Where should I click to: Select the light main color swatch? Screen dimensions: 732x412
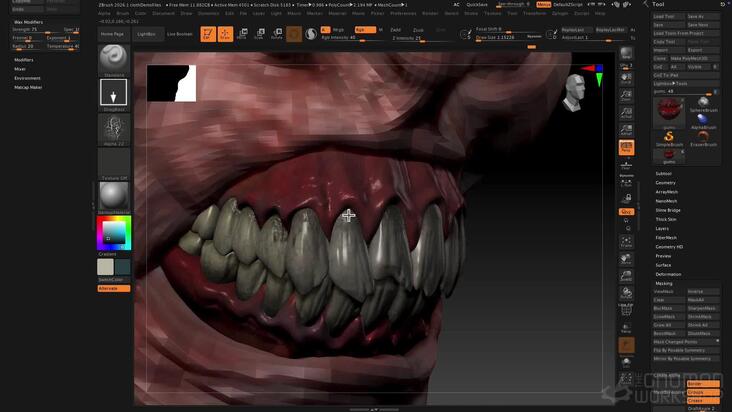coord(105,267)
